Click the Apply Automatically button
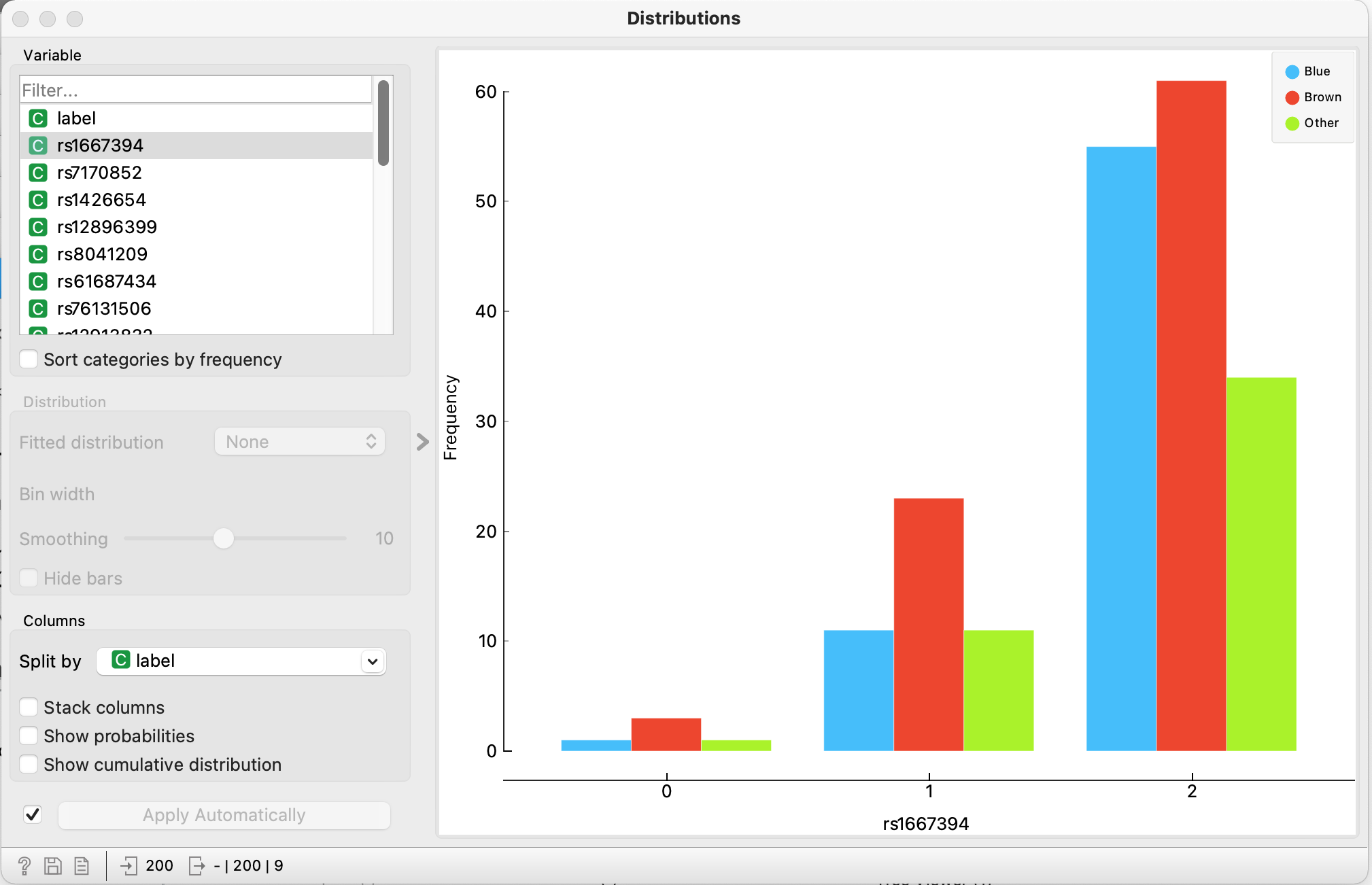Screen dimensions: 1372x885 pyautogui.click(x=224, y=815)
